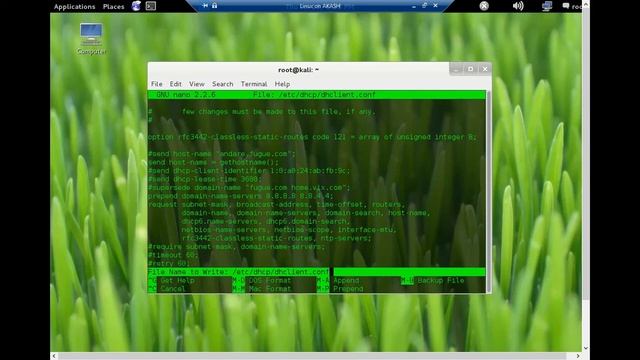Click the viewer's horizontal scrollbar at bottom
The width and height of the screenshot is (640, 360).
point(313,356)
